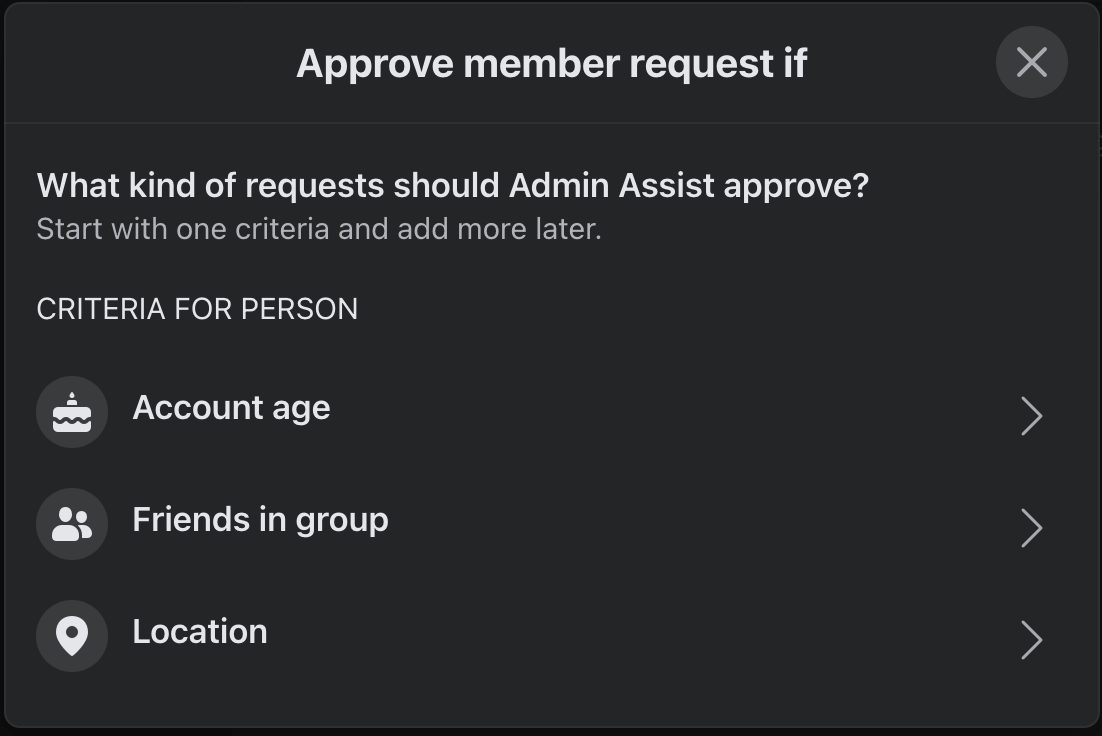Image resolution: width=1102 pixels, height=736 pixels.
Task: Click the word 'age' in Account age
Action: click(x=302, y=409)
